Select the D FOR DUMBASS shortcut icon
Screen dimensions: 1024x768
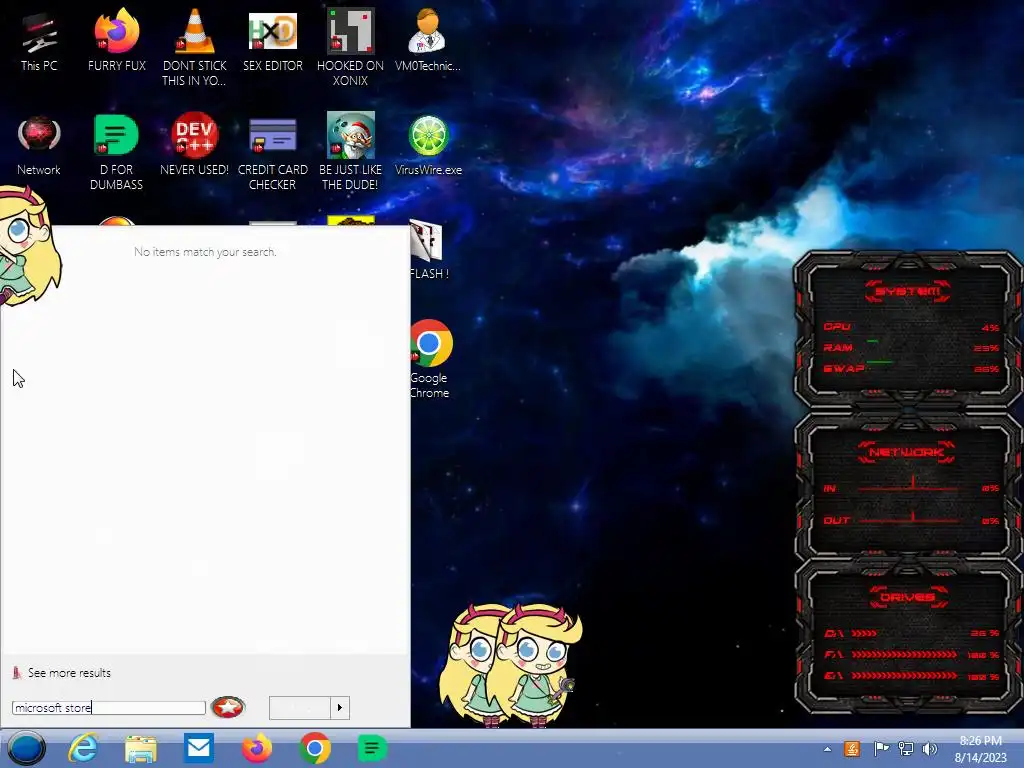coord(116,152)
